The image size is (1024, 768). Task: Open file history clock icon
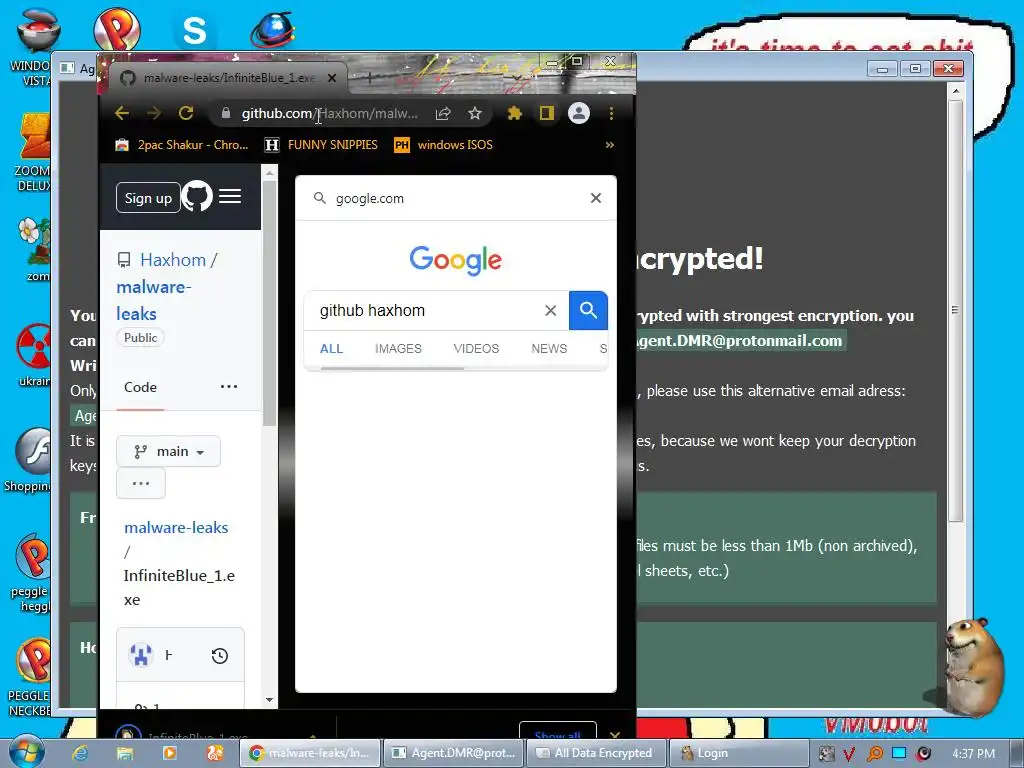point(220,656)
